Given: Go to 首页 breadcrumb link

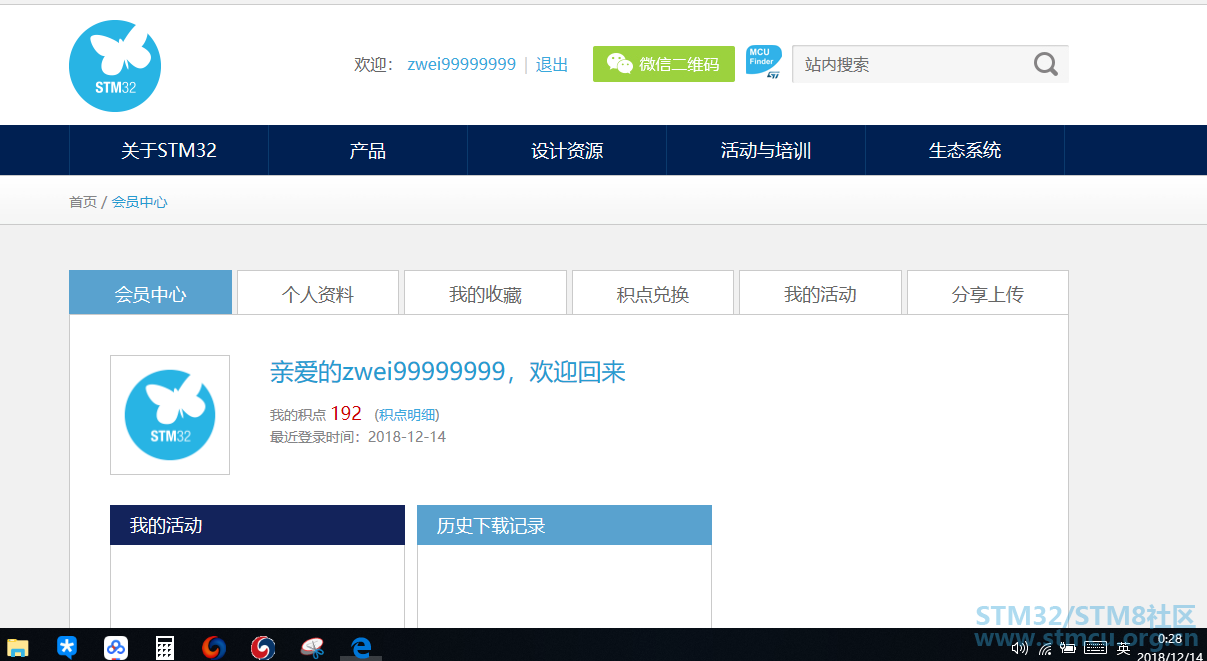Looking at the screenshot, I should click(x=83, y=202).
